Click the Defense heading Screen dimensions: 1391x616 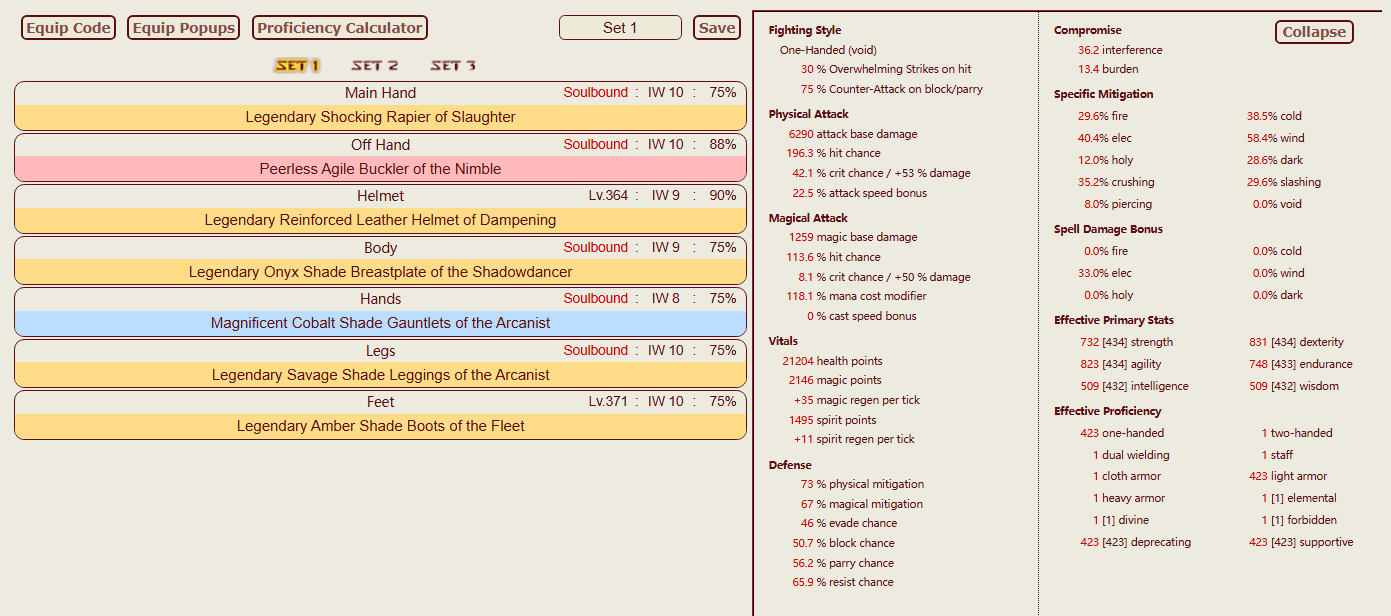pyautogui.click(x=790, y=465)
